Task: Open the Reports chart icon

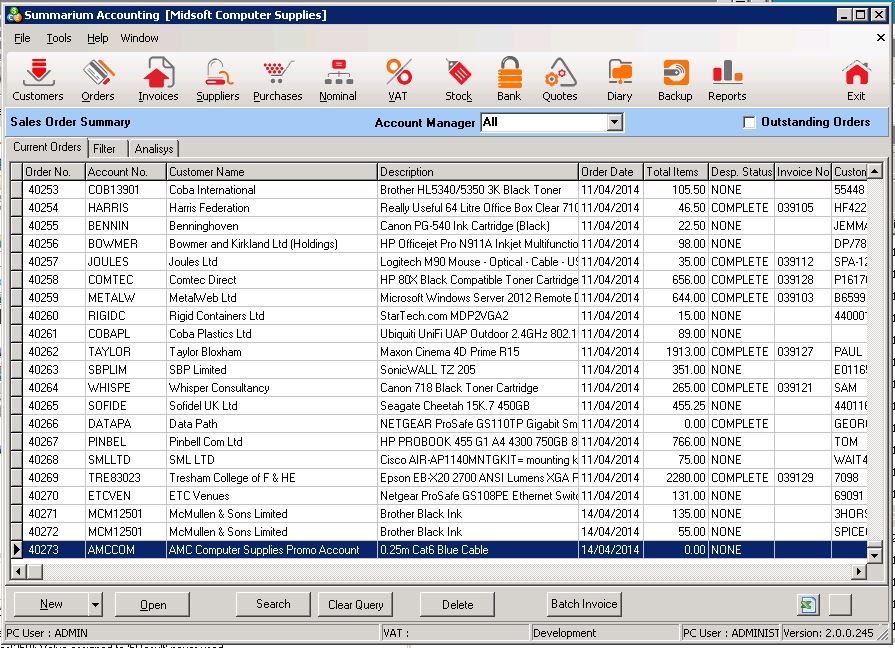Action: 727,80
